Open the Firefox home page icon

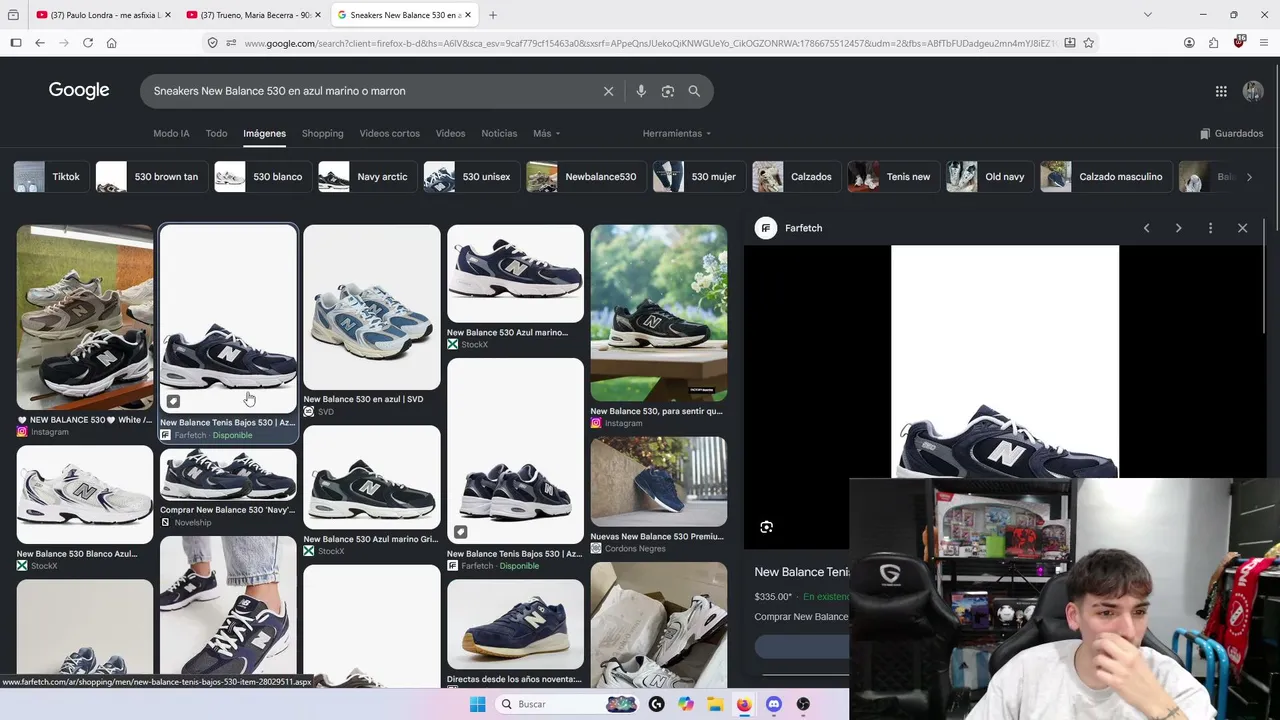(x=111, y=43)
